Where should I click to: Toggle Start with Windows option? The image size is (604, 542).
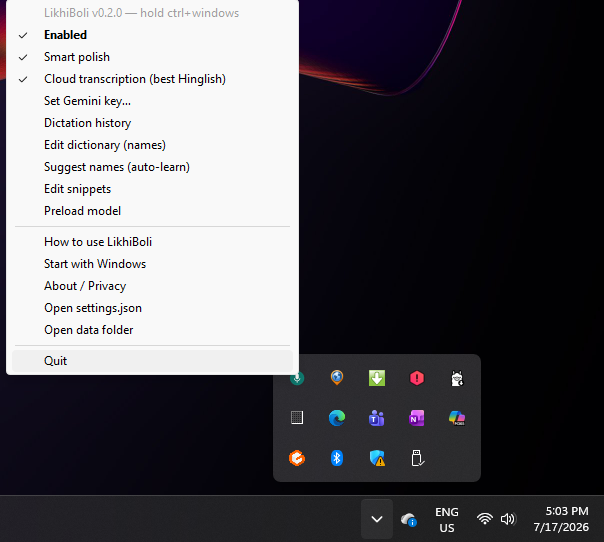[153, 264]
